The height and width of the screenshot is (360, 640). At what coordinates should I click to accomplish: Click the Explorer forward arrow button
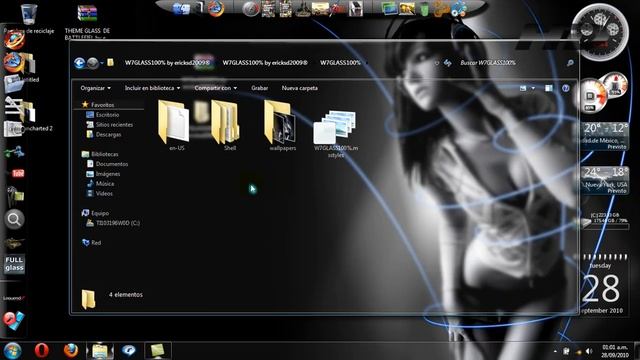tap(93, 63)
